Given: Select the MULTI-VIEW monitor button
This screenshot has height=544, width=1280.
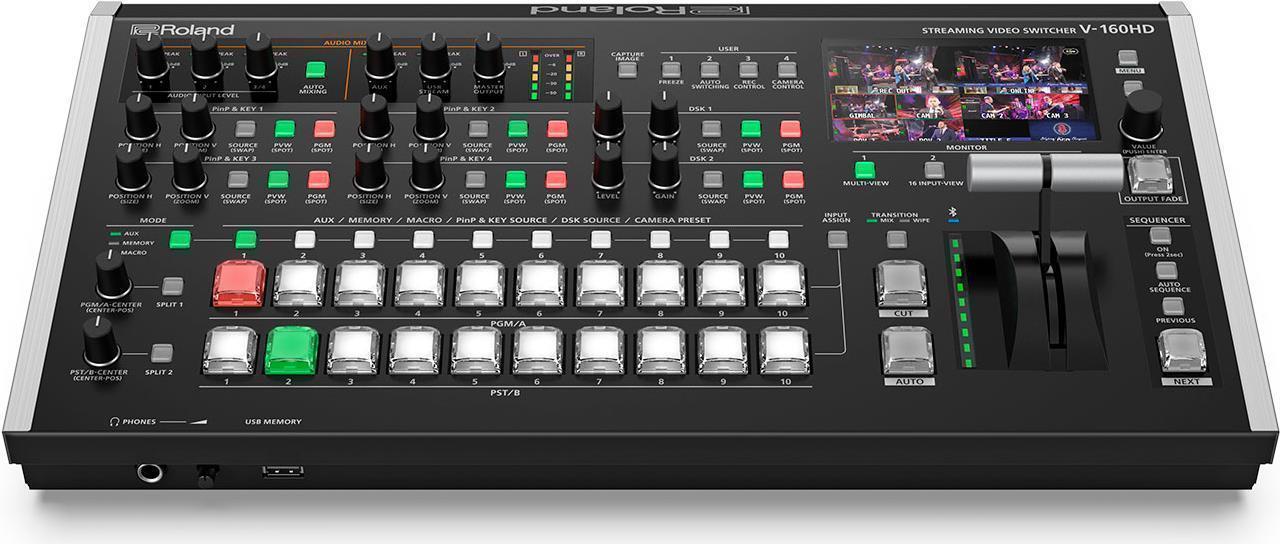Looking at the screenshot, I should 864,170.
